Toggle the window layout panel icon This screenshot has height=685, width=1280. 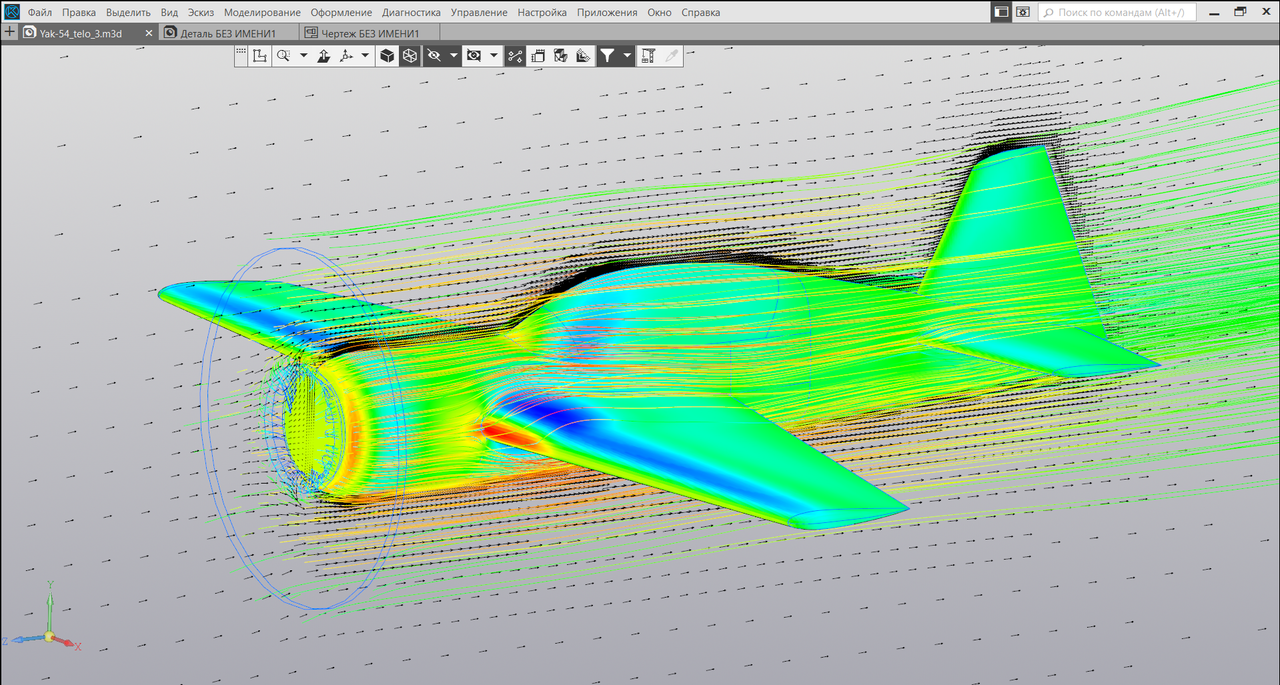click(x=1001, y=12)
